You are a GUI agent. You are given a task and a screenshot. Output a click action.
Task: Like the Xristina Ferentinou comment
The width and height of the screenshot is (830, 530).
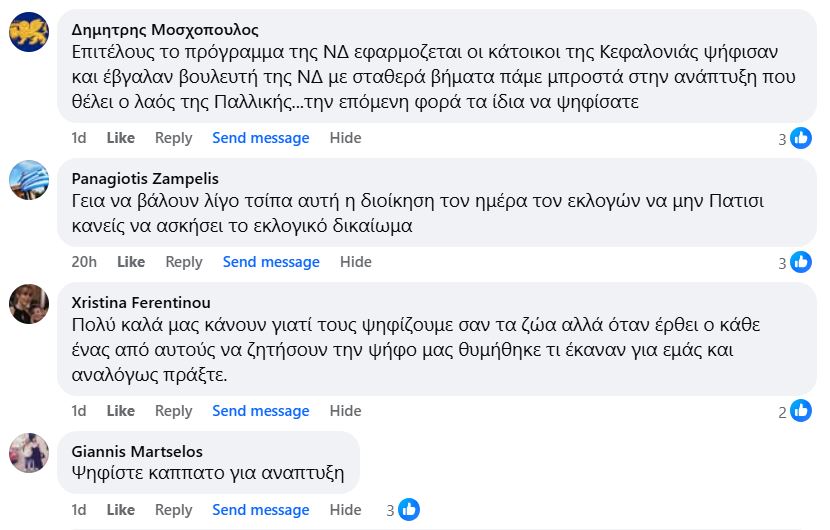pos(120,411)
